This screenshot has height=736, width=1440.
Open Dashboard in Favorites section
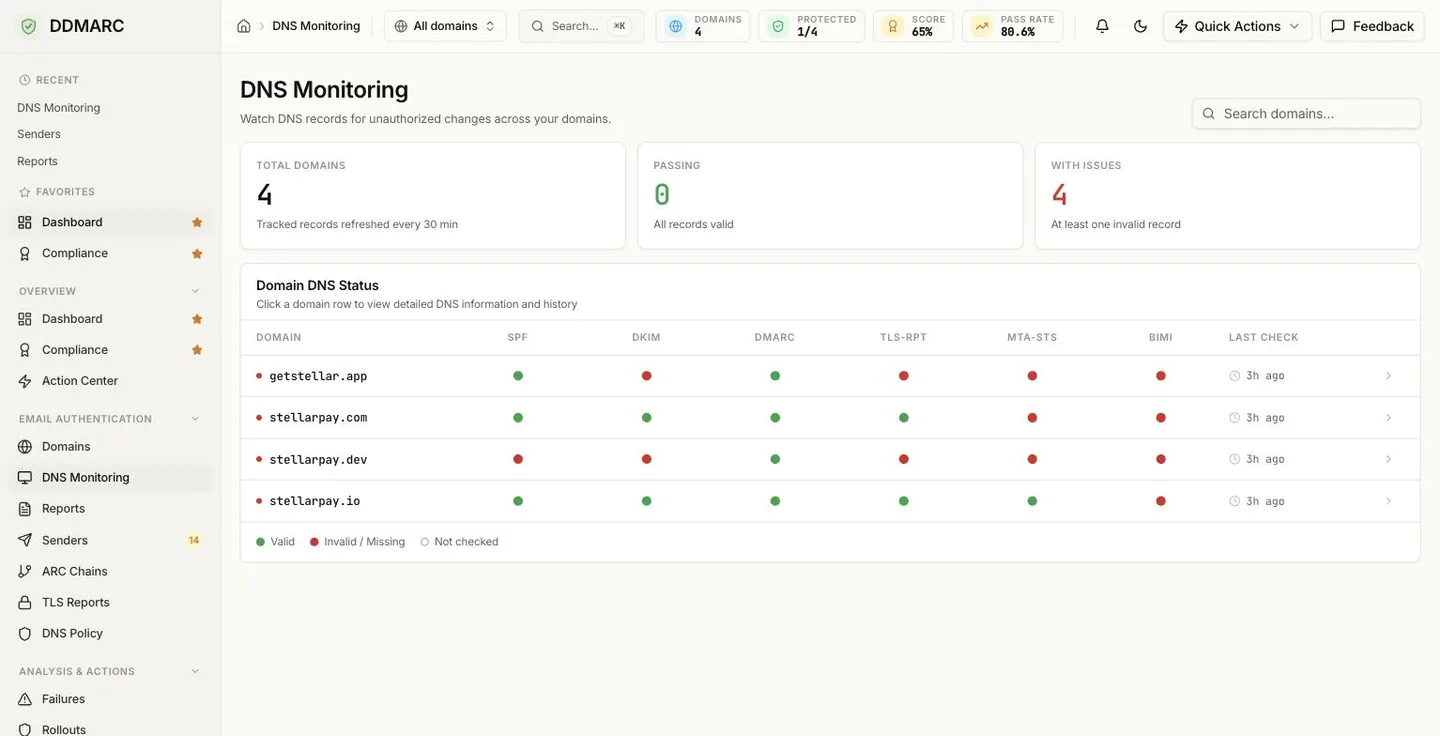pos(110,222)
